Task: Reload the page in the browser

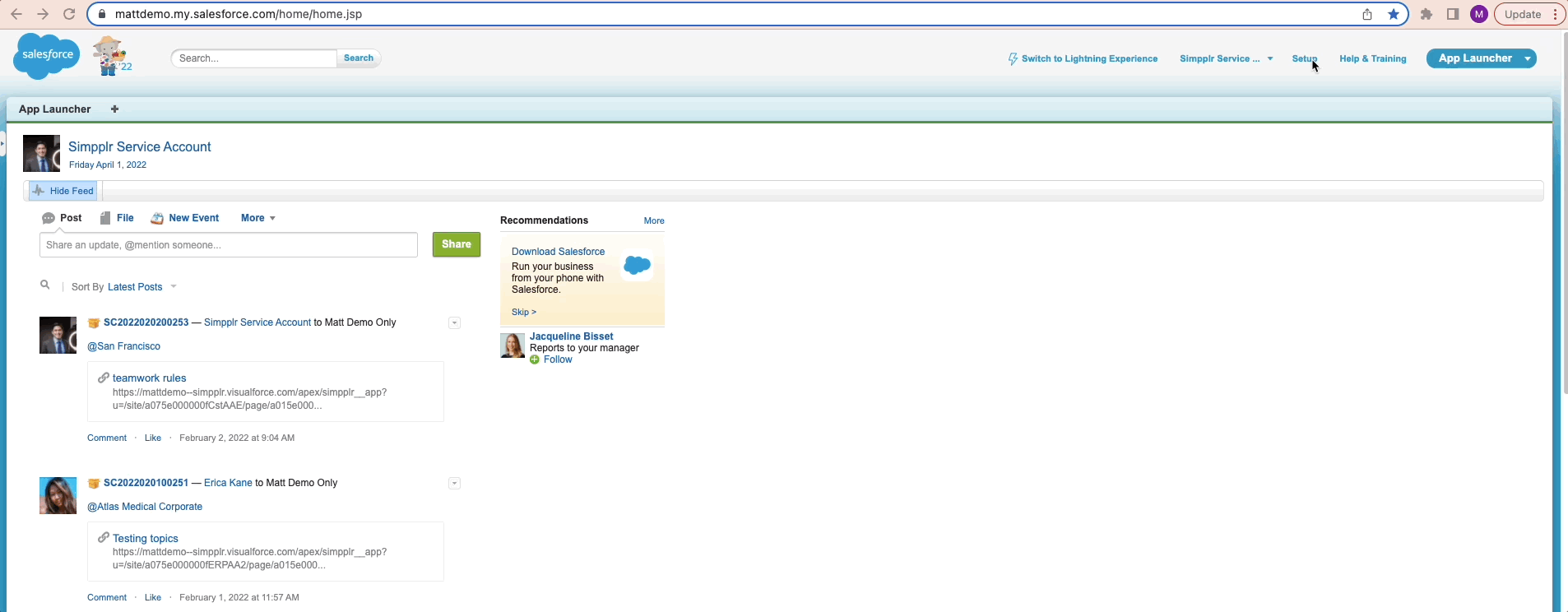Action: click(69, 14)
